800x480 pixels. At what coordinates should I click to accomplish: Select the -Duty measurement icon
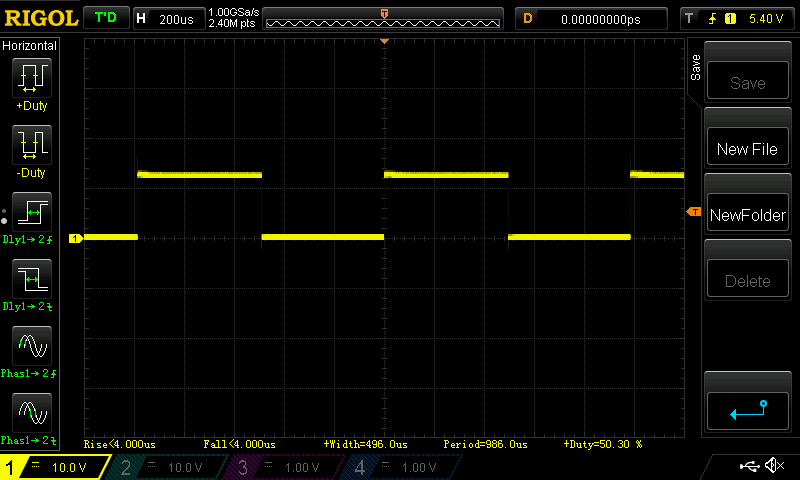point(32,145)
